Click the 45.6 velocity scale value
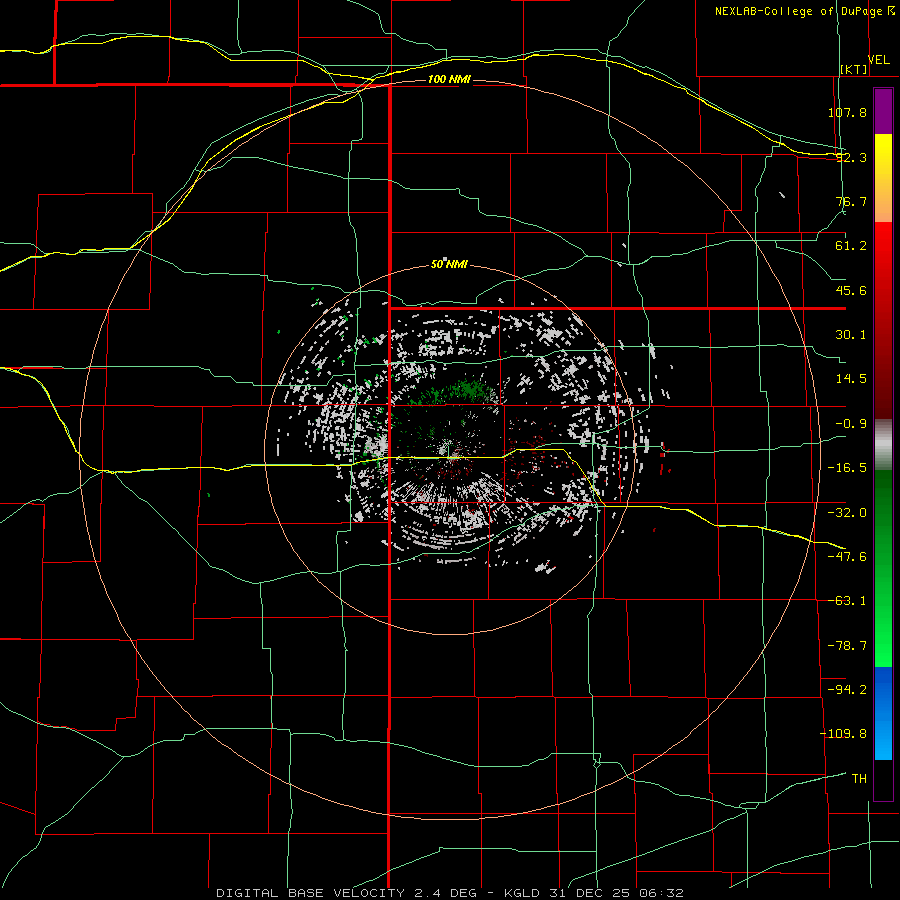Viewport: 900px width, 900px height. pos(851,290)
